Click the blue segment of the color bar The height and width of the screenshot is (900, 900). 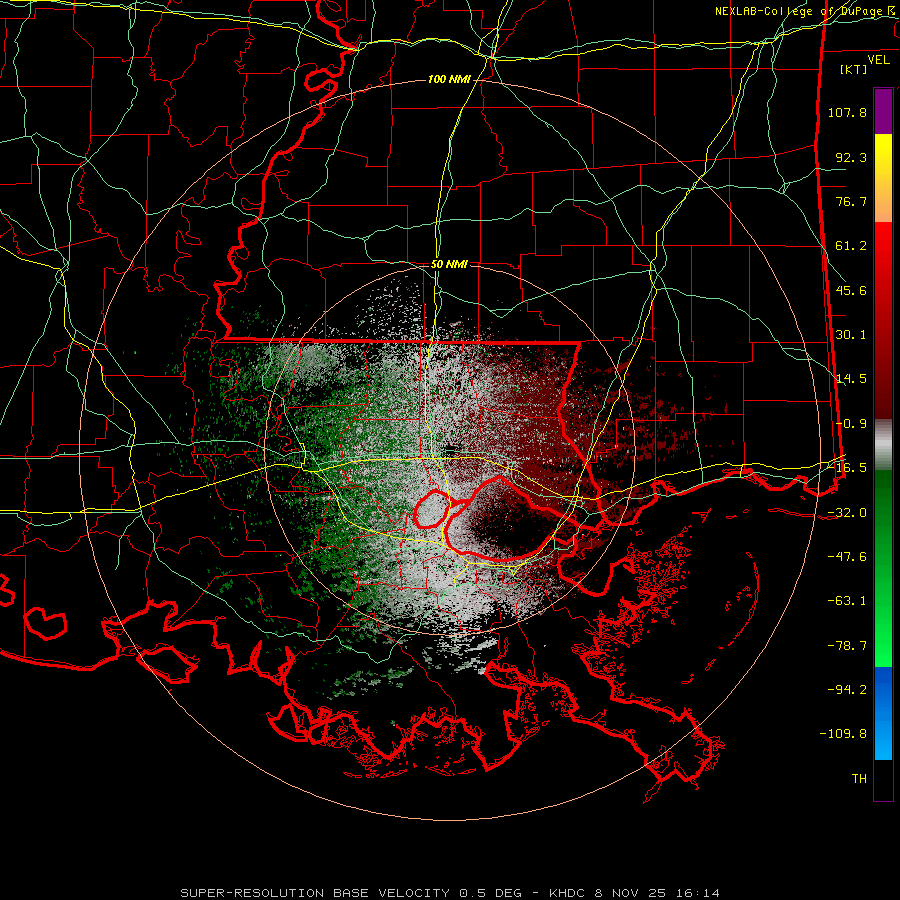(883, 713)
